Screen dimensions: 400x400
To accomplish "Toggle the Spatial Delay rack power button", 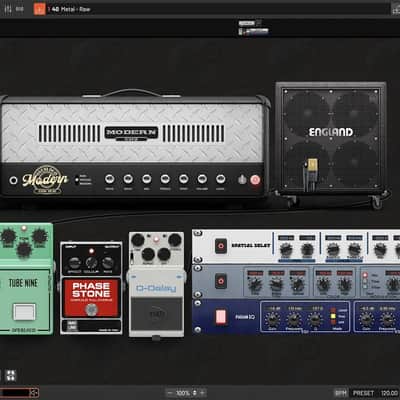I will pos(221,246).
